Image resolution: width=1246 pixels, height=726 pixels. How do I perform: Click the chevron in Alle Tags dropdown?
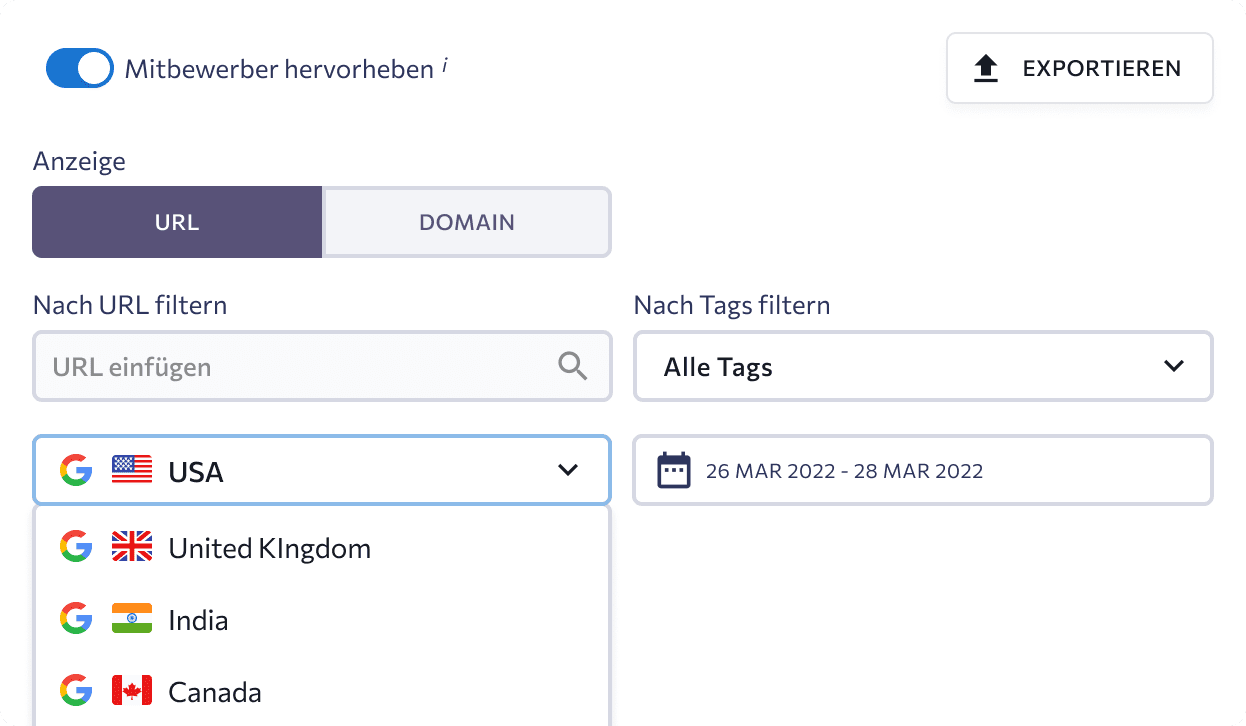[x=1174, y=367]
